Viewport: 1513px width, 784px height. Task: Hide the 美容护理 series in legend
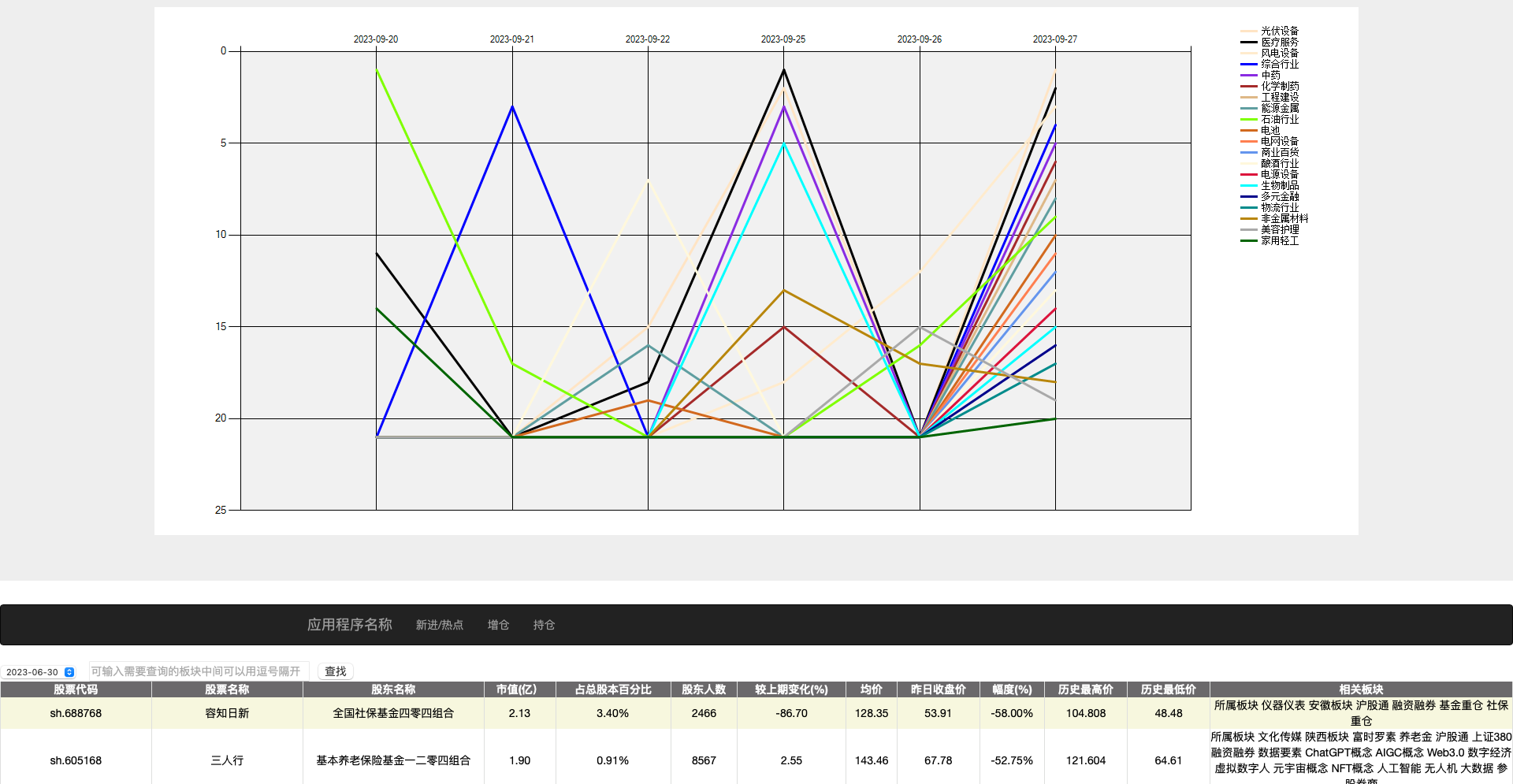point(1270,229)
